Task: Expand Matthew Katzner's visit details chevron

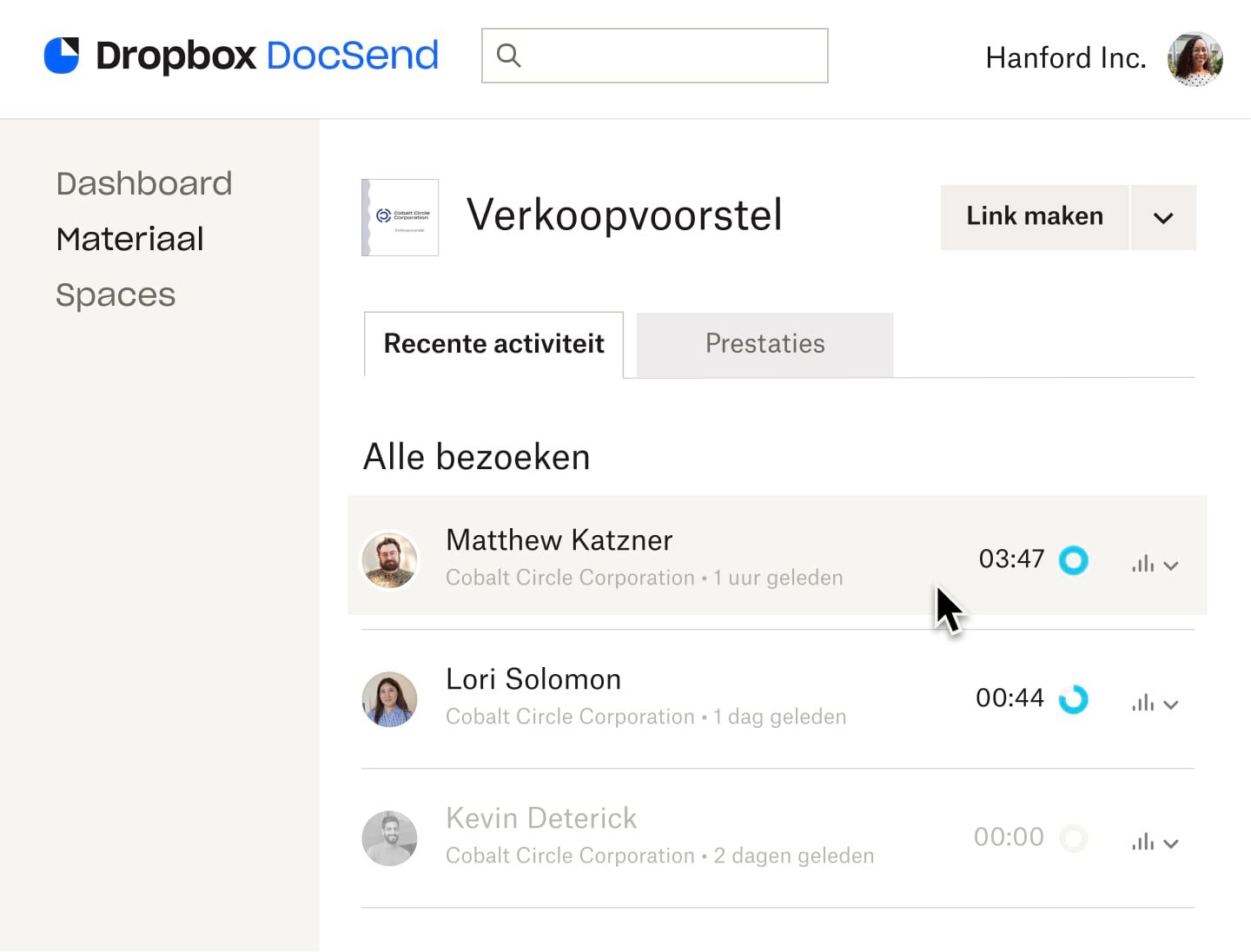Action: (1171, 566)
